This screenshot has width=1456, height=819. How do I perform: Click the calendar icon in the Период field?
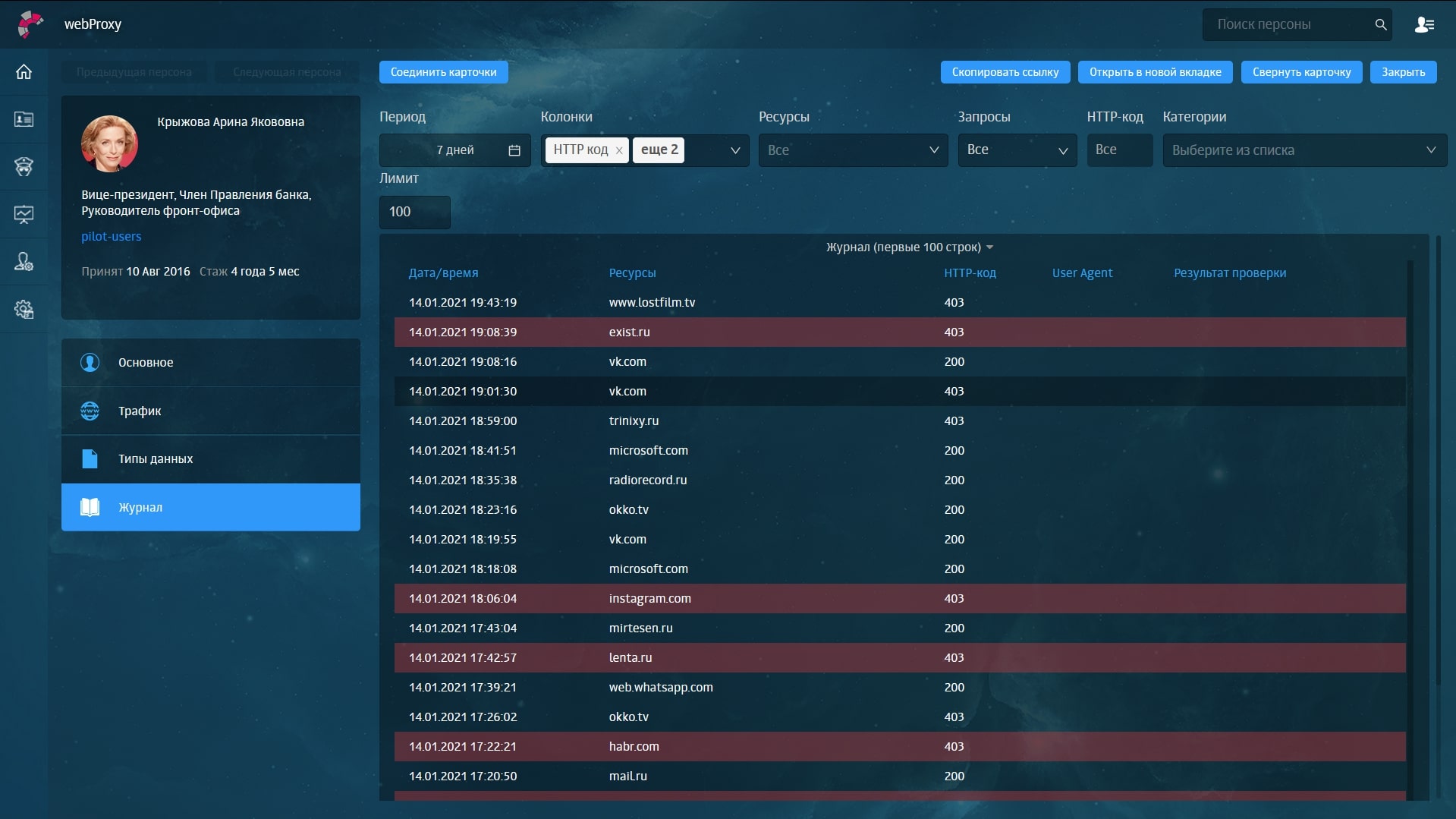pyautogui.click(x=514, y=150)
